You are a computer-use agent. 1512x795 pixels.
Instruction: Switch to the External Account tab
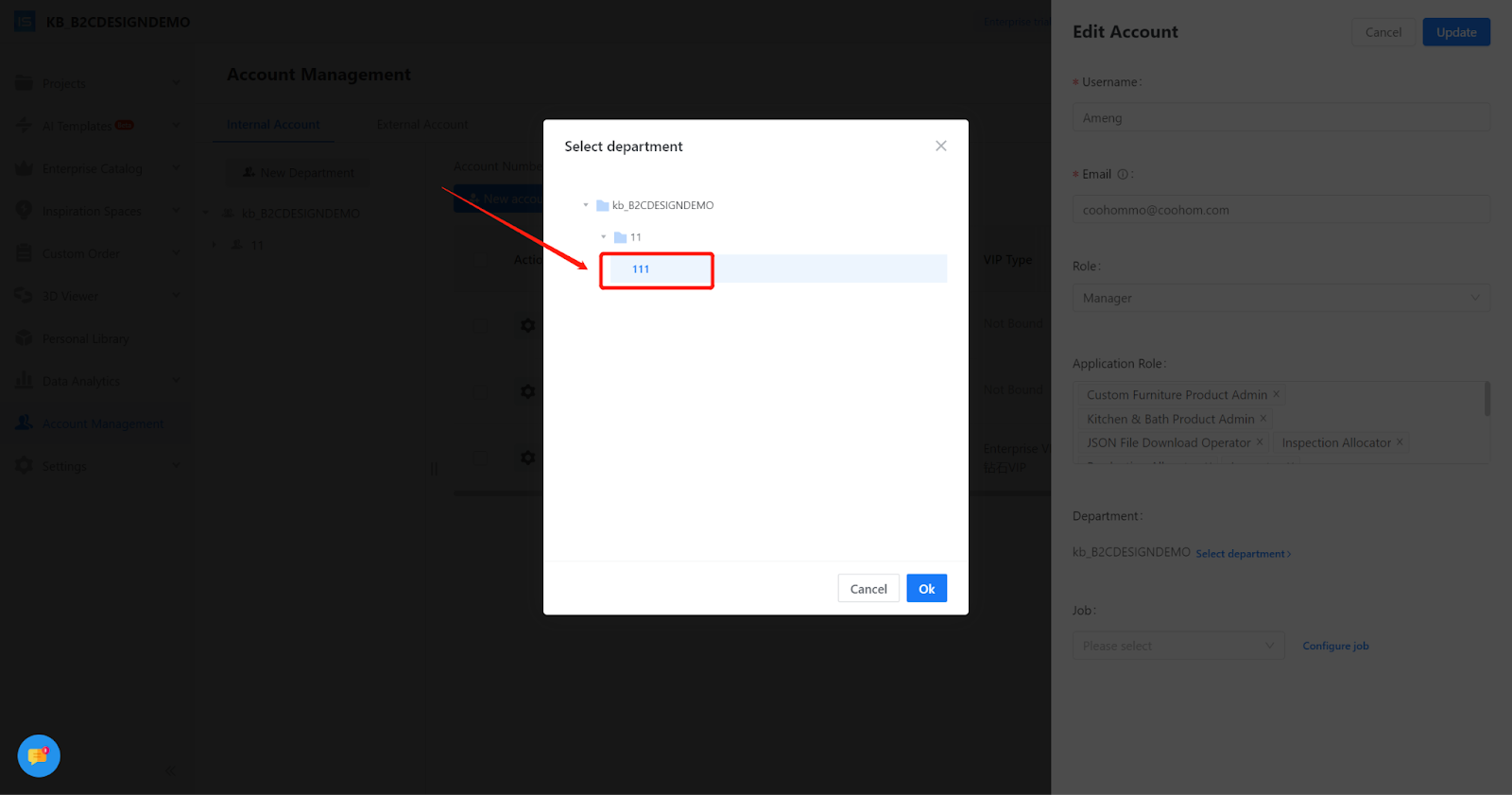click(x=422, y=125)
